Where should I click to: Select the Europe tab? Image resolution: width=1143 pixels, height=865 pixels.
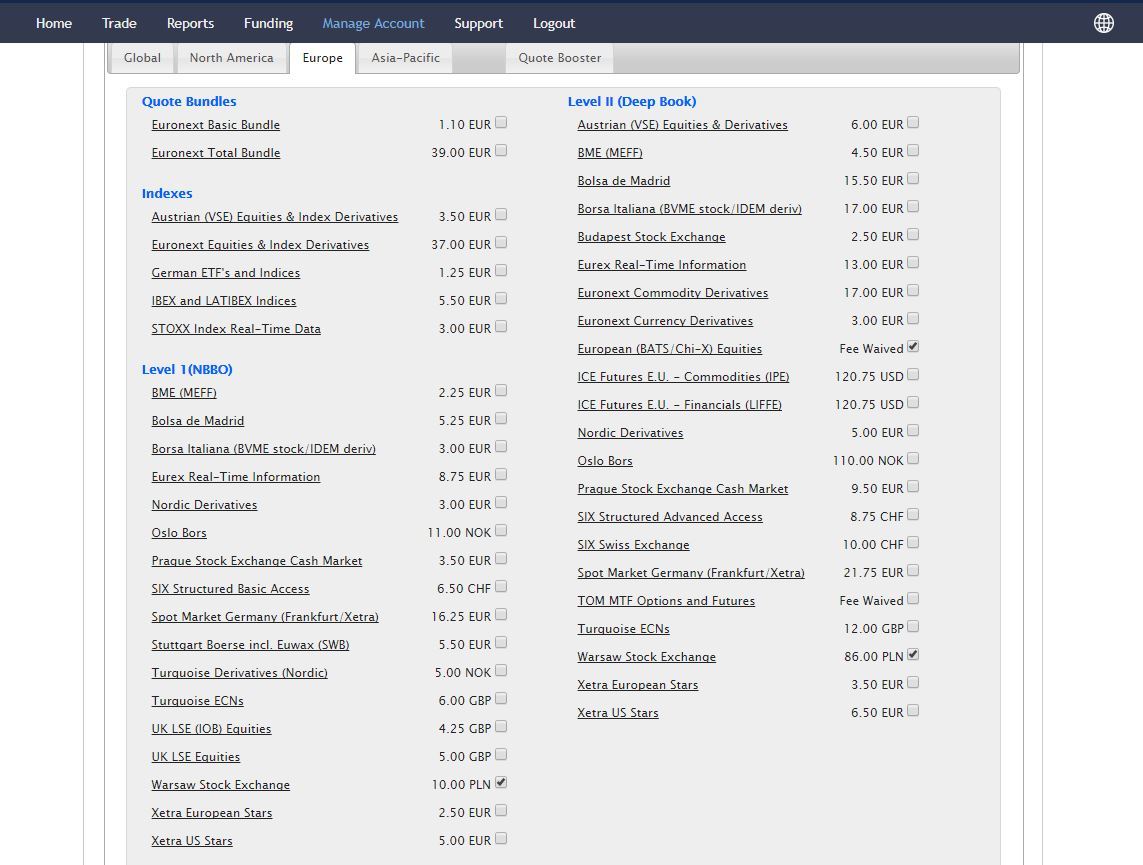click(322, 58)
